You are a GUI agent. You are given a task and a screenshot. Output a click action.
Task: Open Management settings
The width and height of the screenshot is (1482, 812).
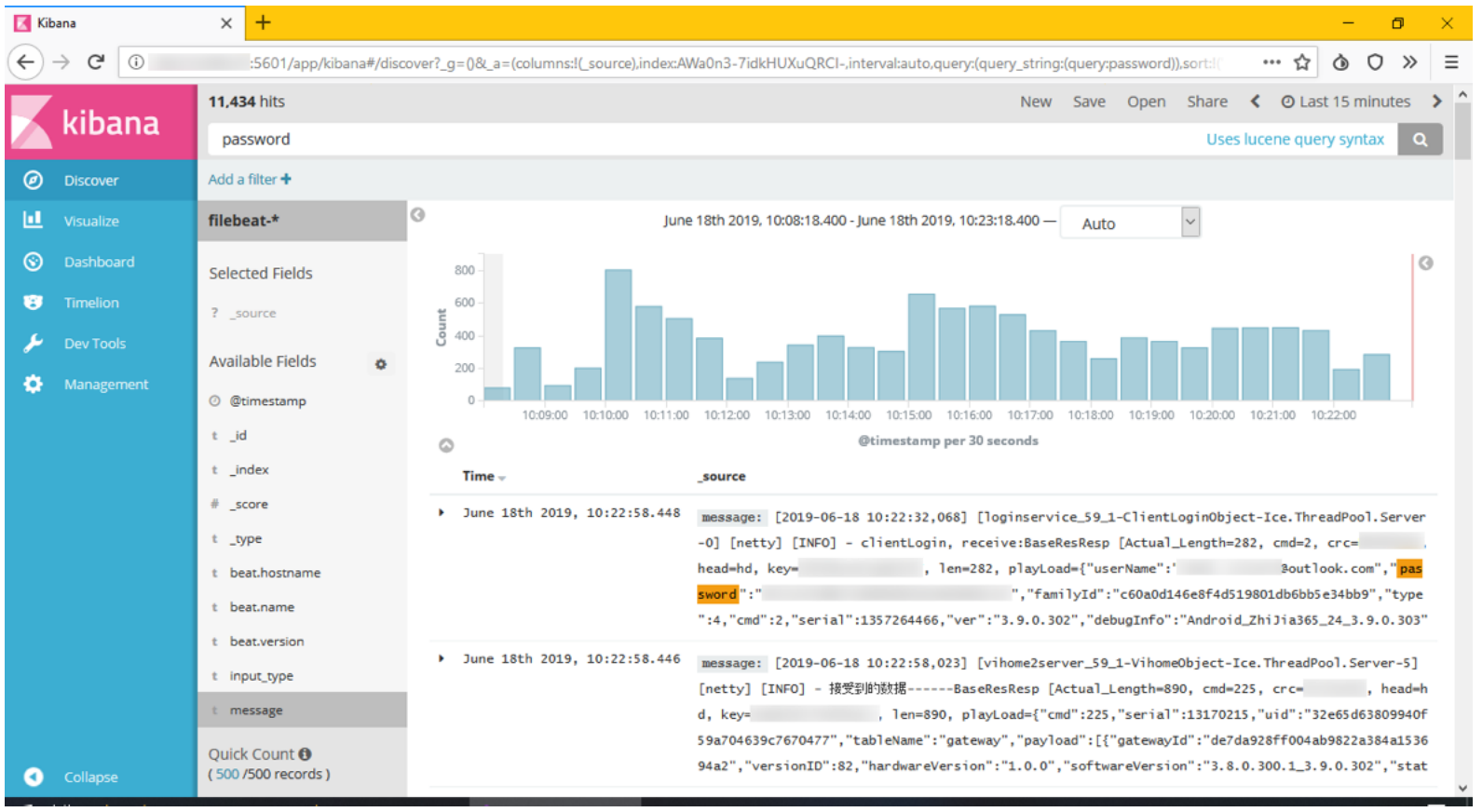tap(101, 385)
